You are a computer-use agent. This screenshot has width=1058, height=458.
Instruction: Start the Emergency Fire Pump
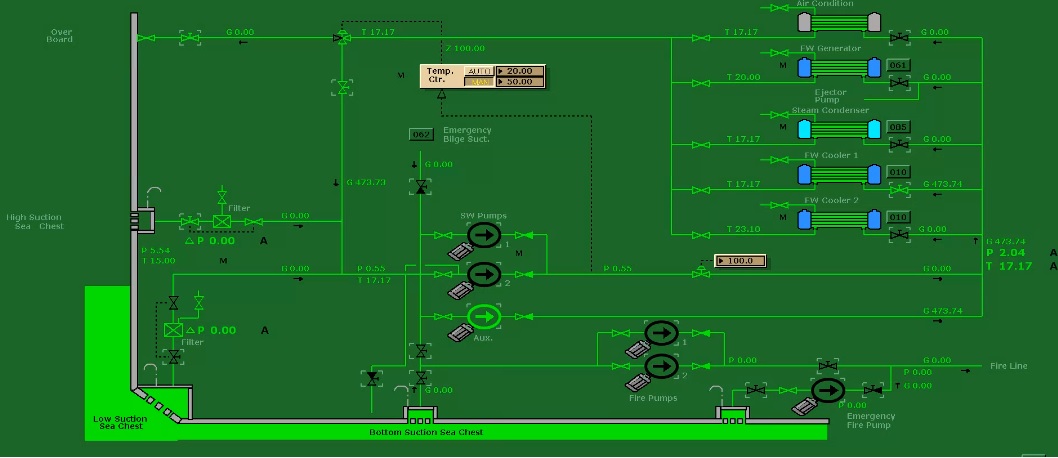[827, 389]
